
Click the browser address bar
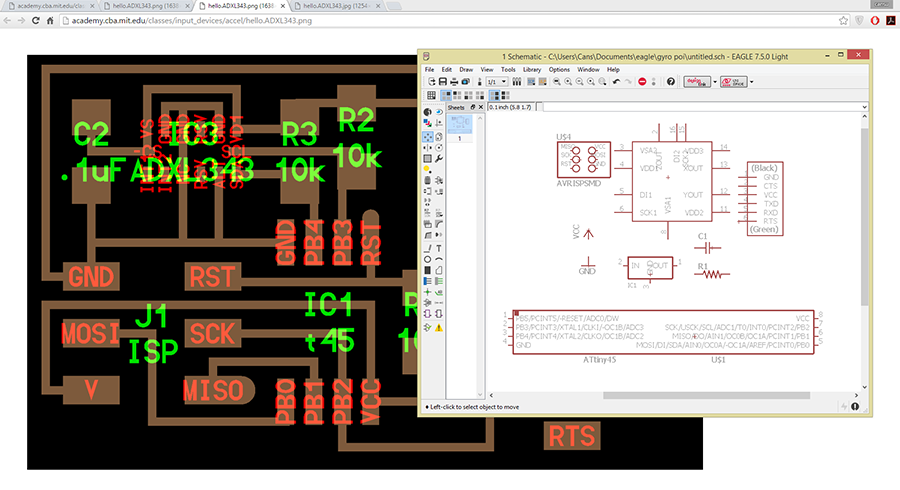[448, 21]
